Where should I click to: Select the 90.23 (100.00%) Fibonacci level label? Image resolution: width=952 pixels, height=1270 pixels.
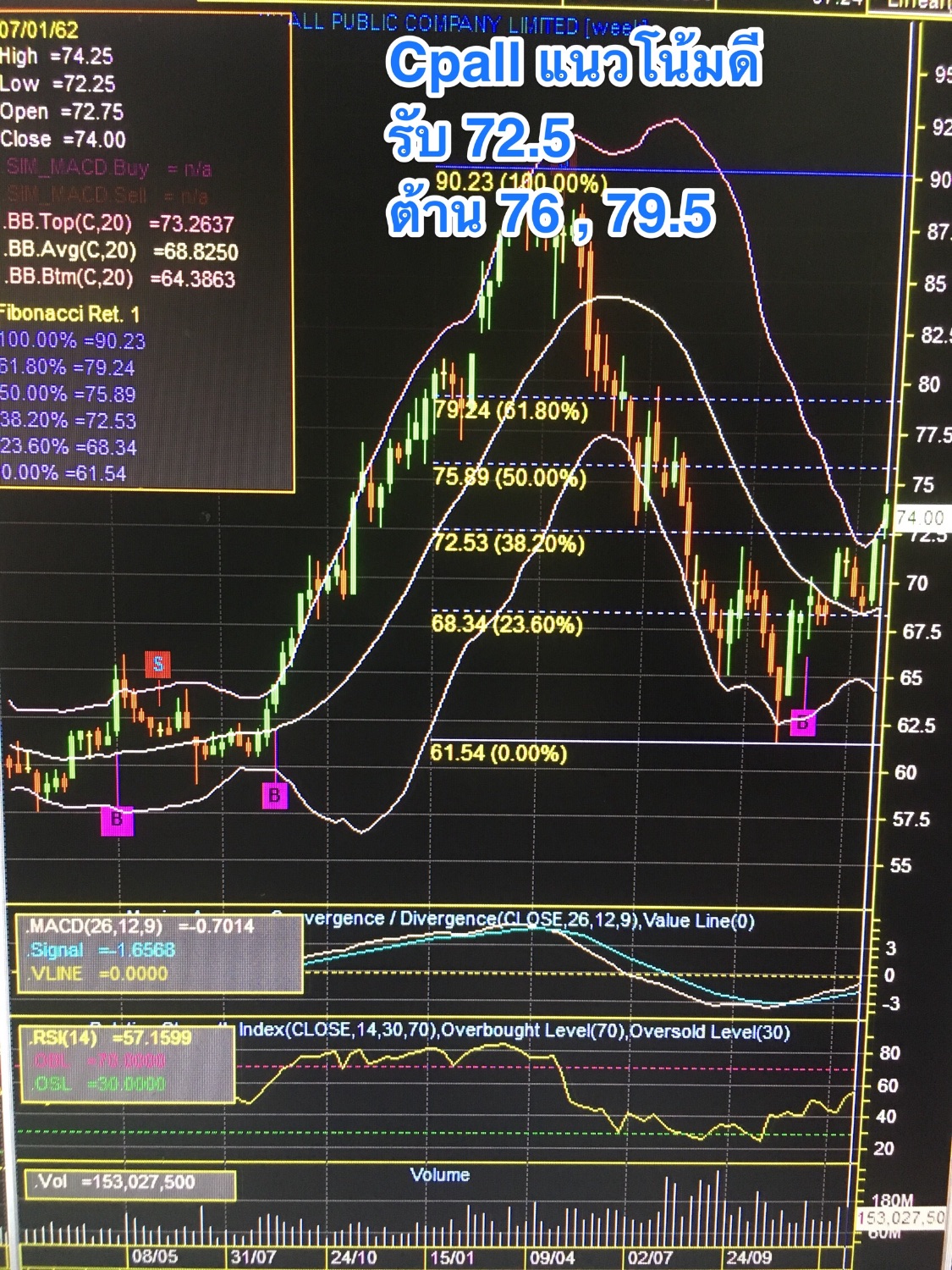[521, 182]
